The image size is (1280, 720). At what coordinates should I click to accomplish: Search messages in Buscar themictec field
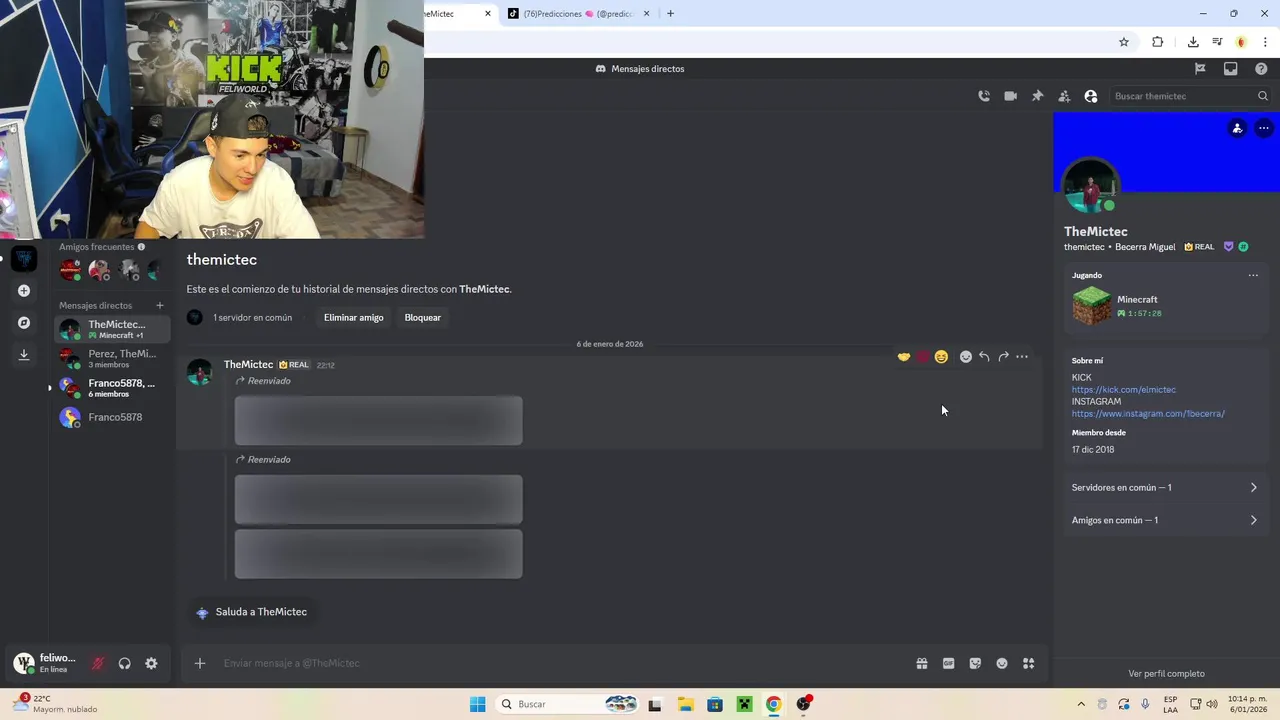click(x=1190, y=96)
